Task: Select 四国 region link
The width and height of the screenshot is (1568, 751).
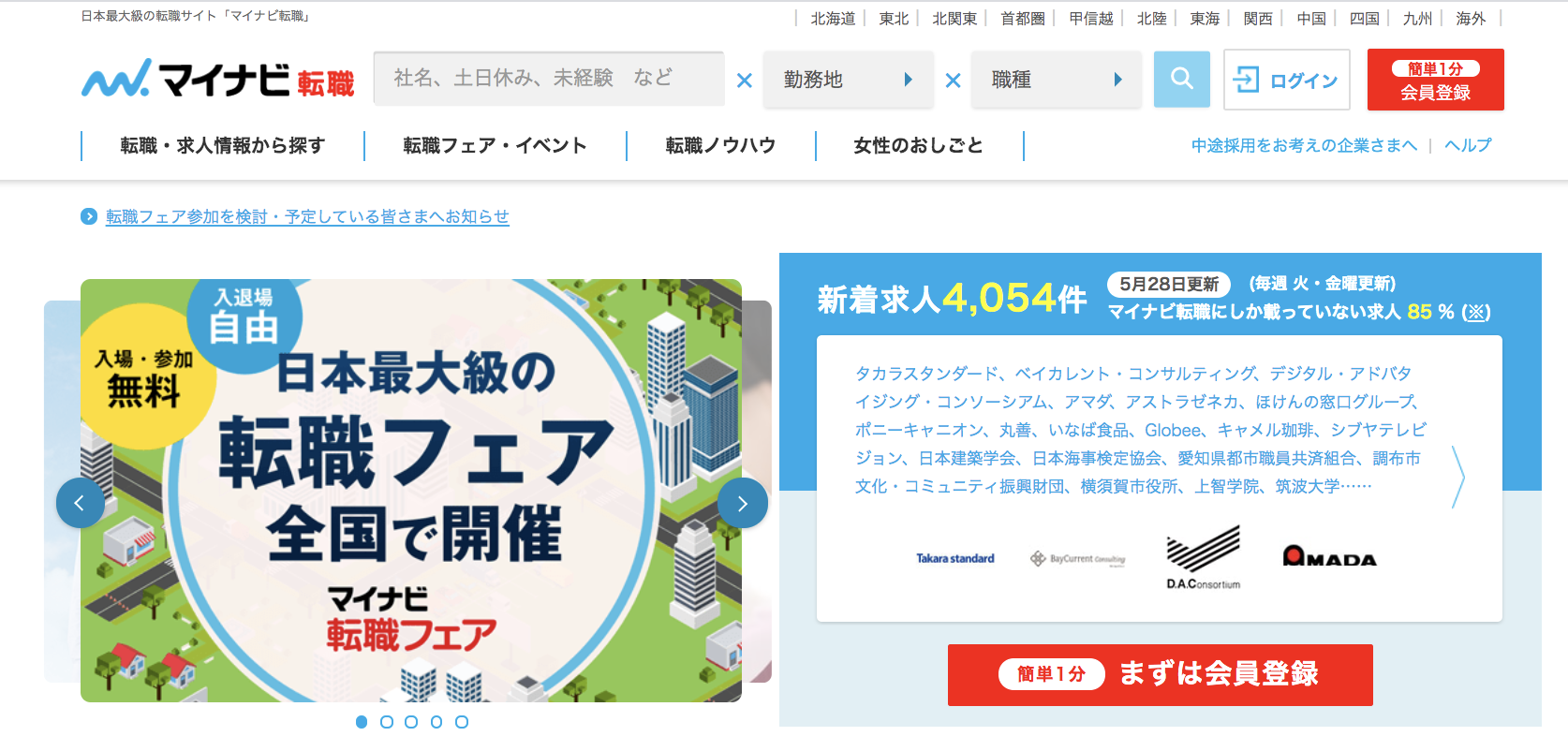Action: 1365,19
